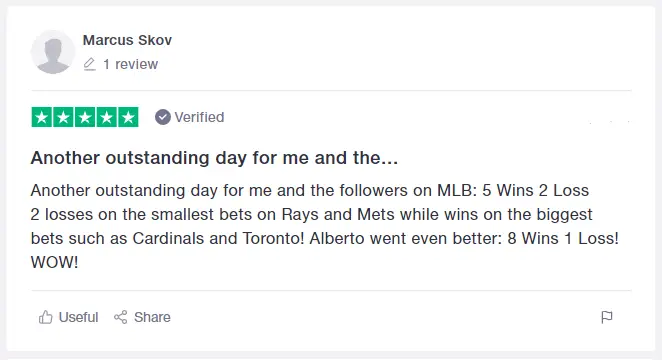
Task: Click the fourth green rating star
Action: (106, 117)
